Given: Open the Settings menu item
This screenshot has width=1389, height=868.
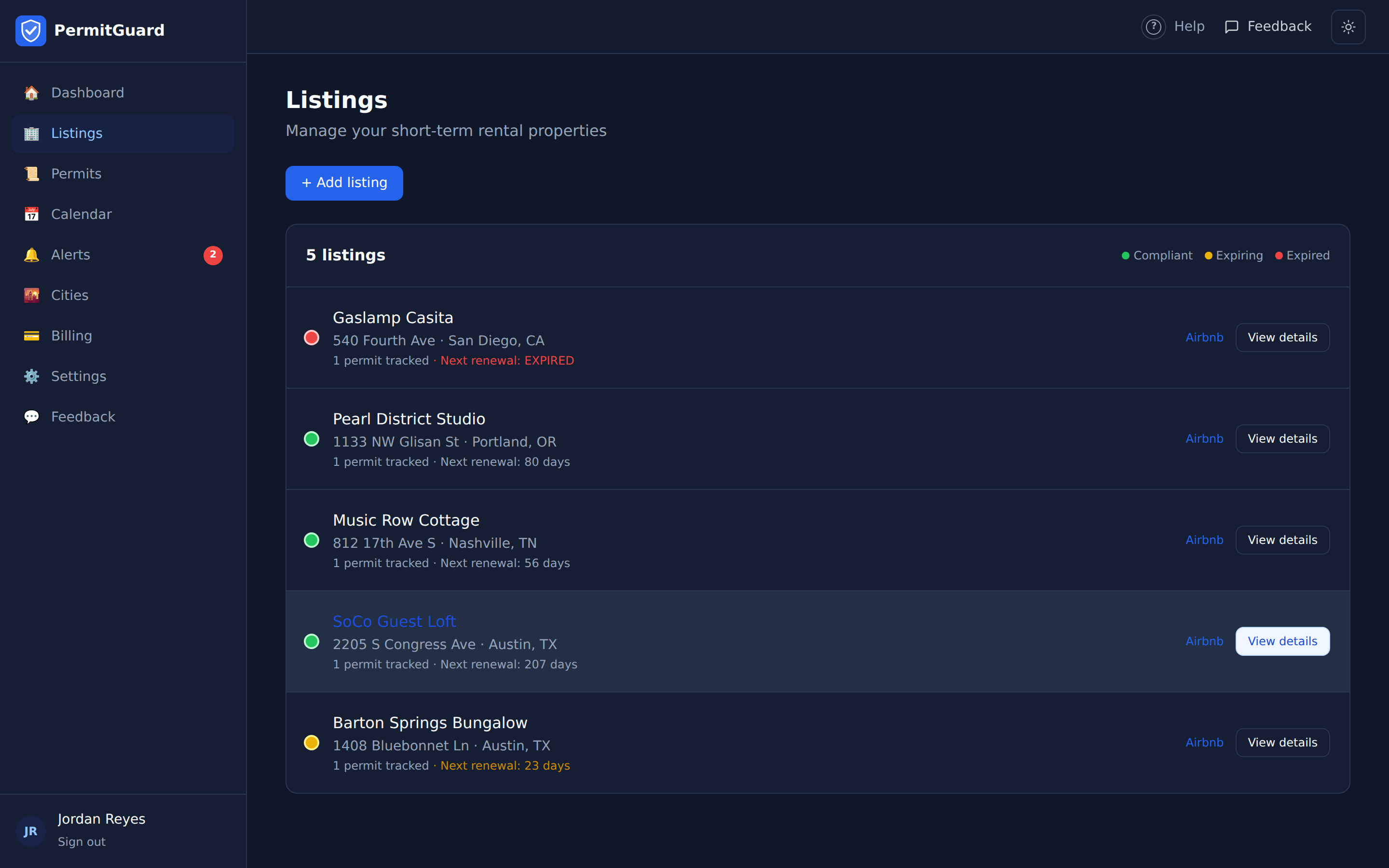Looking at the screenshot, I should click(x=123, y=376).
